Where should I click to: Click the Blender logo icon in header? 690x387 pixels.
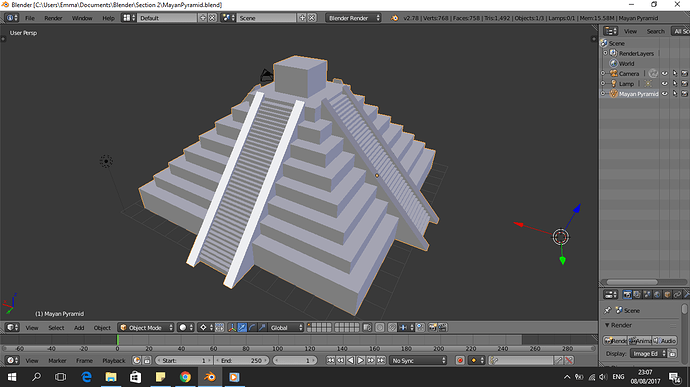[395, 18]
